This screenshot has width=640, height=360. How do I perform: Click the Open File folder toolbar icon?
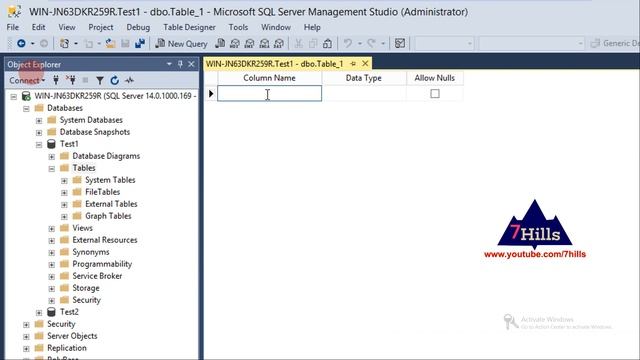coord(110,43)
